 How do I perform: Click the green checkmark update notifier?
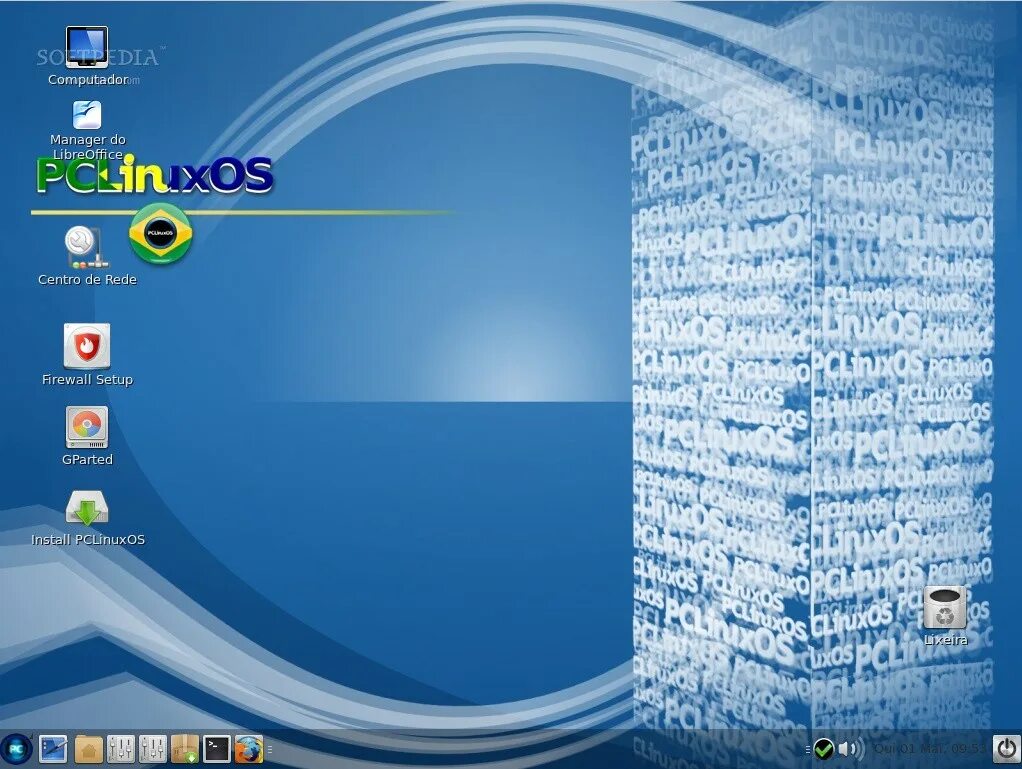pos(824,749)
